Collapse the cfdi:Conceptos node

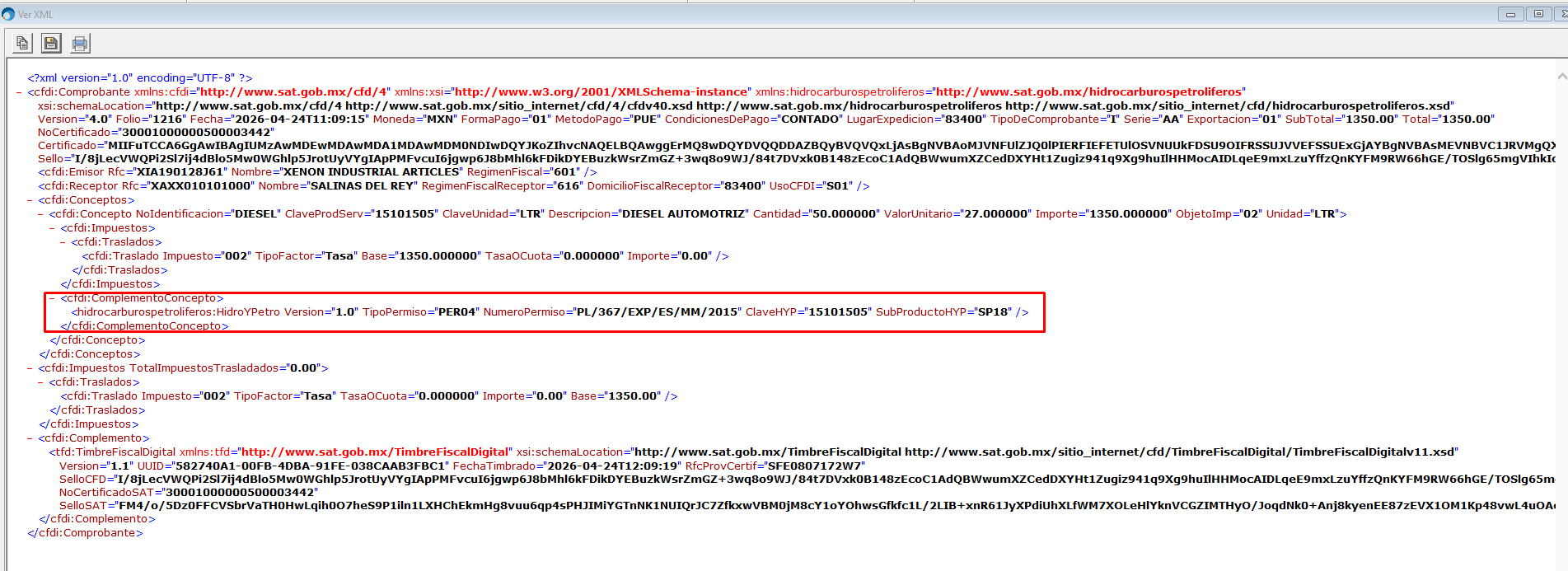tap(30, 200)
